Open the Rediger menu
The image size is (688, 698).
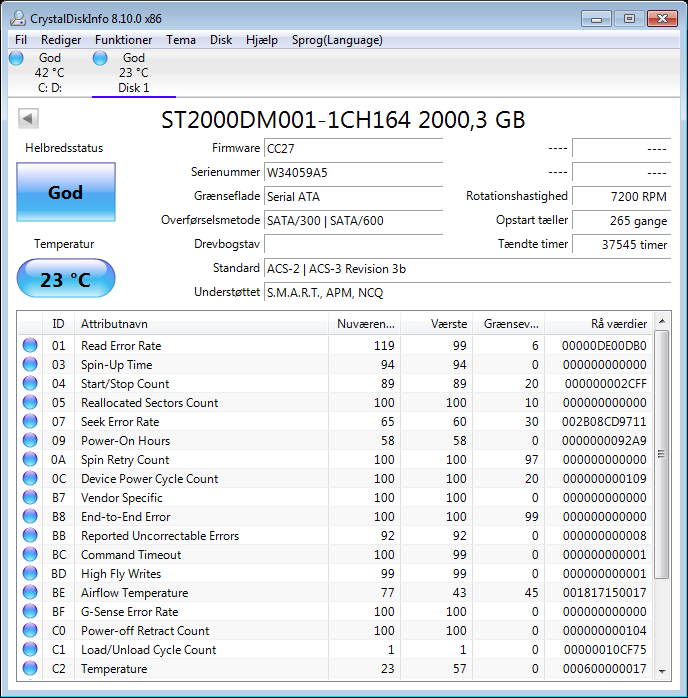tap(61, 40)
